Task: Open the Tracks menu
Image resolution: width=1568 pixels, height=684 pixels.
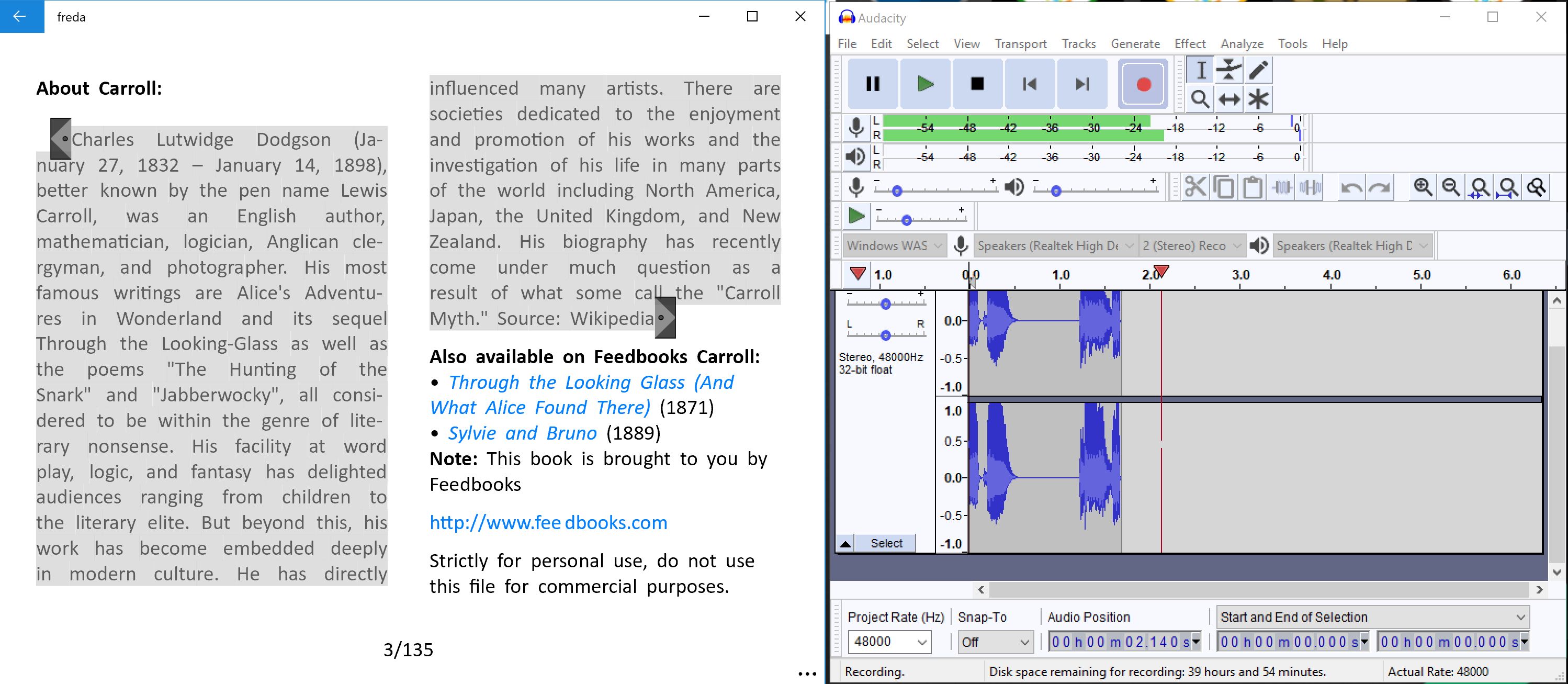Action: click(x=1078, y=44)
